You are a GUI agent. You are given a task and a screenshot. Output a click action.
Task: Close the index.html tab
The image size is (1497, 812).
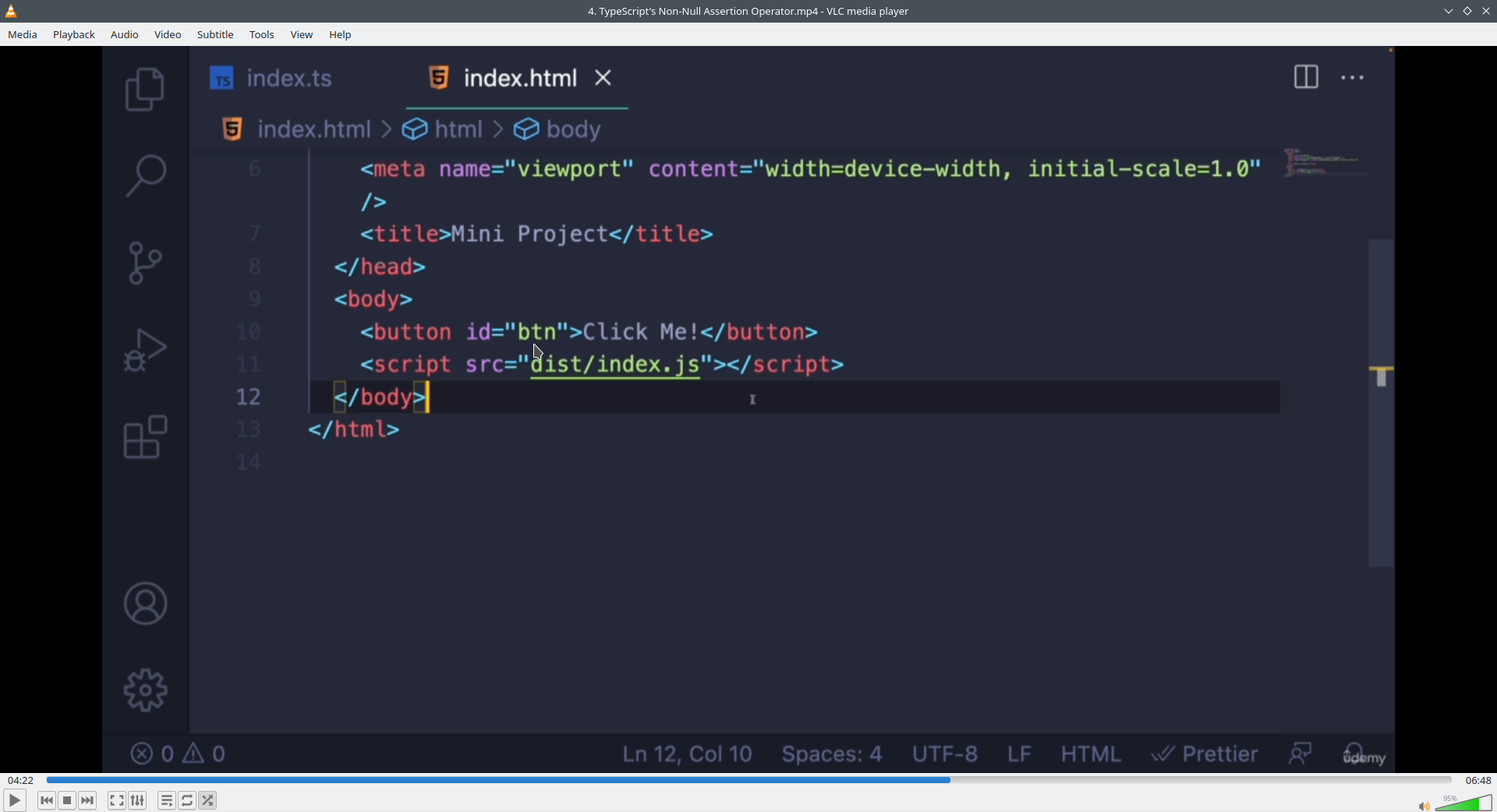pyautogui.click(x=603, y=78)
